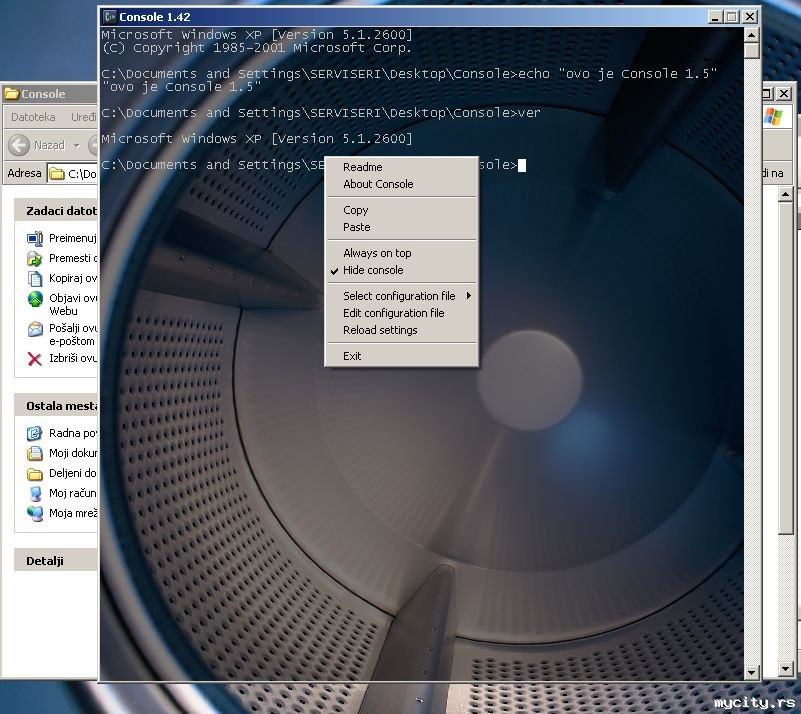Screen dimensions: 801x714
Task: Click the red X Izbriši delete icon
Action: click(x=35, y=358)
